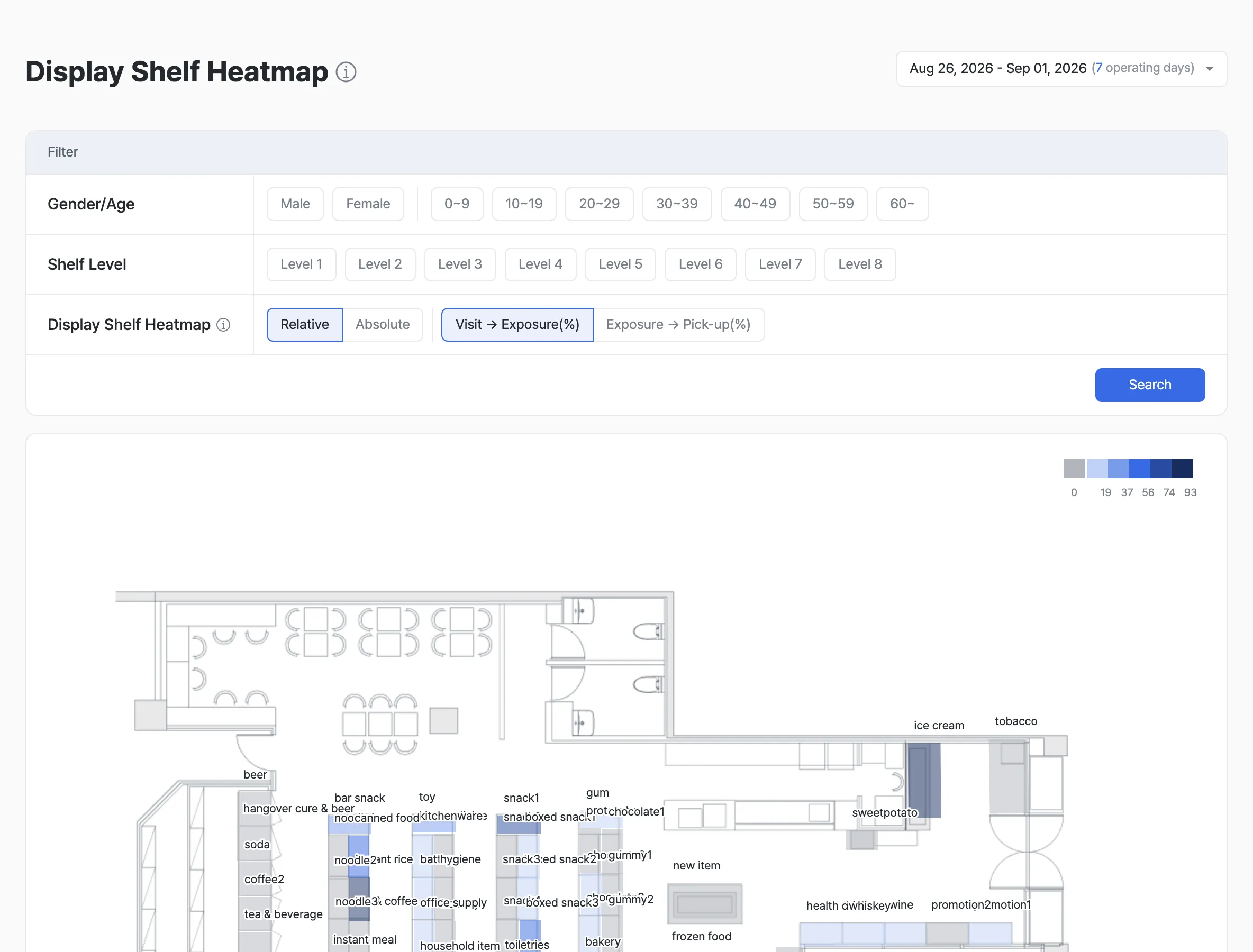This screenshot has height=952, width=1253.
Task: Filter by shelf Level 2
Action: (380, 264)
